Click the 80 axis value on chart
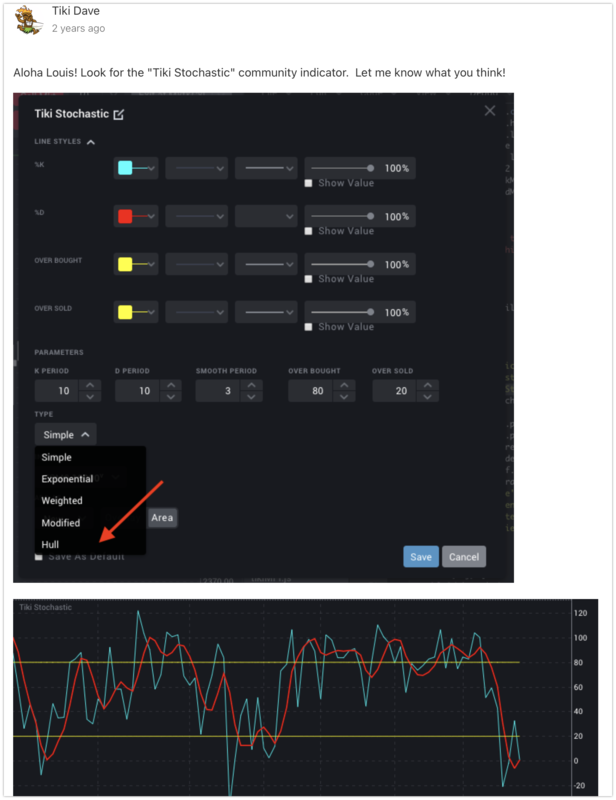The image size is (616, 800). (x=578, y=662)
